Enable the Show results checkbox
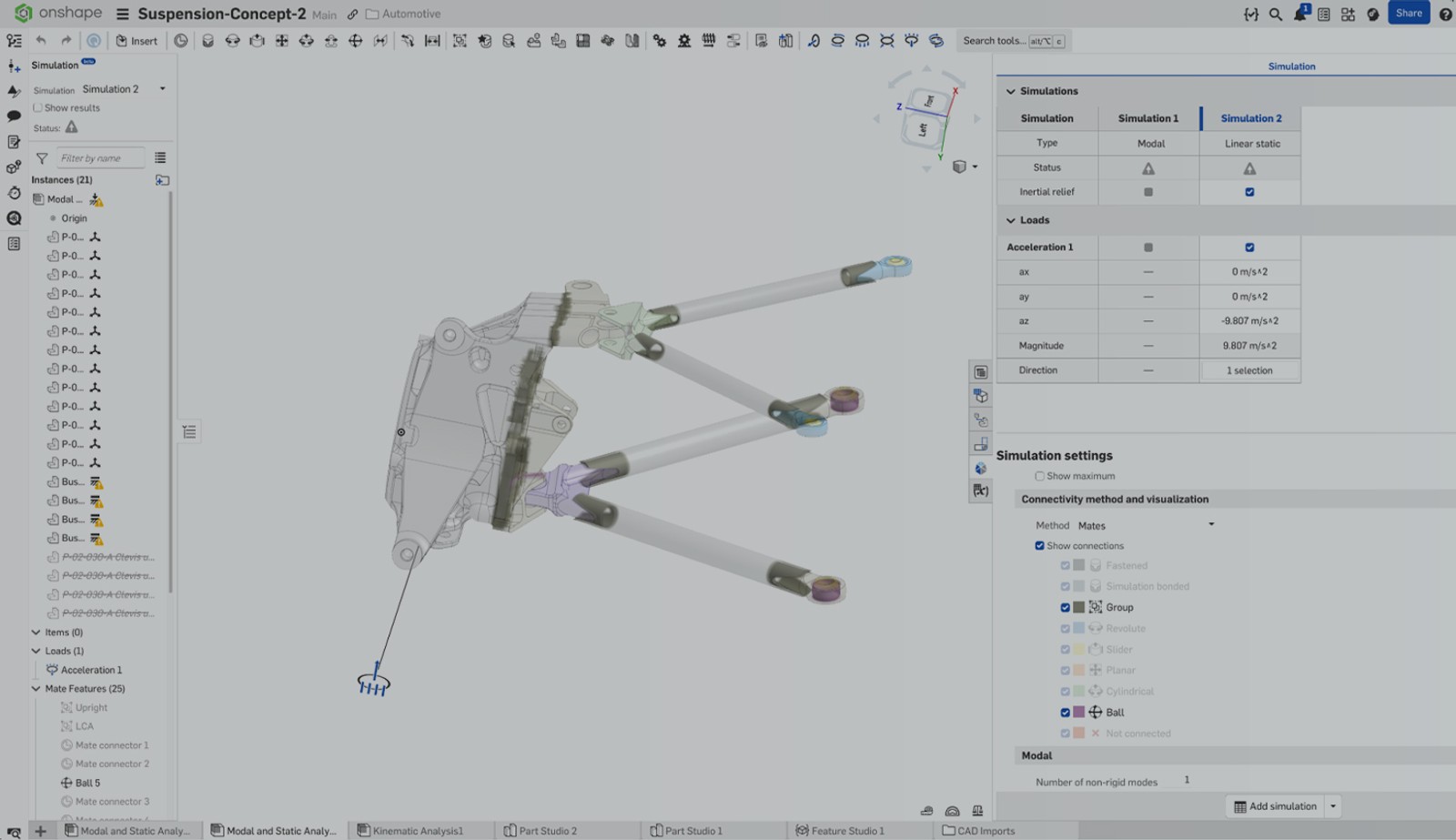 (38, 108)
